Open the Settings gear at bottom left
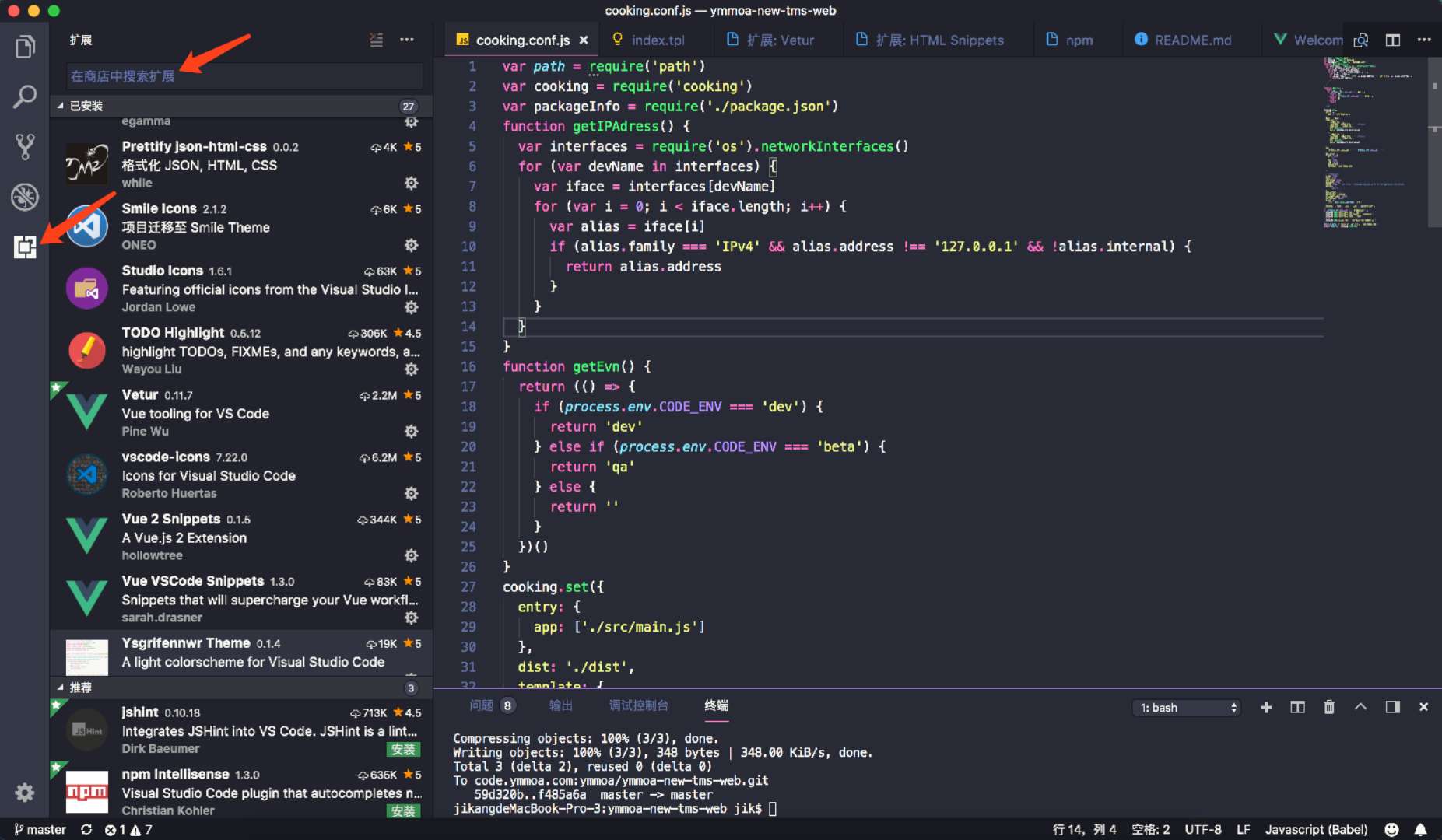The image size is (1442, 840). (24, 792)
